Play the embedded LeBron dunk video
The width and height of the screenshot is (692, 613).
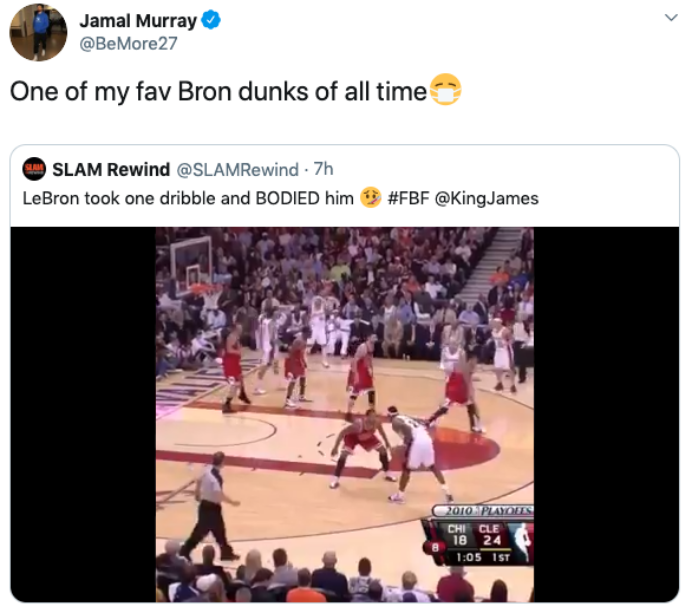[x=345, y=414]
